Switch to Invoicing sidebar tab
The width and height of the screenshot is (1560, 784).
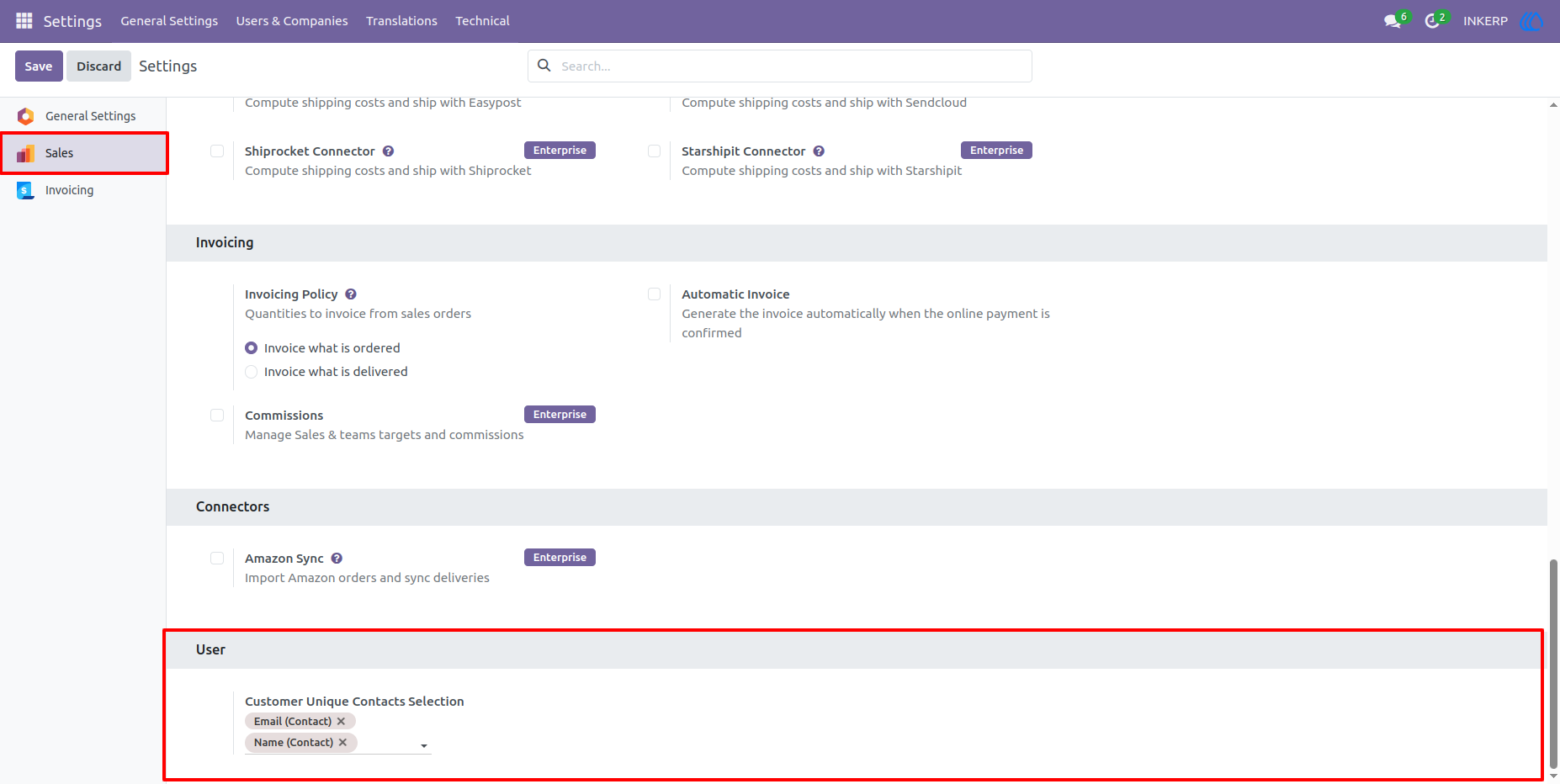[x=83, y=190]
